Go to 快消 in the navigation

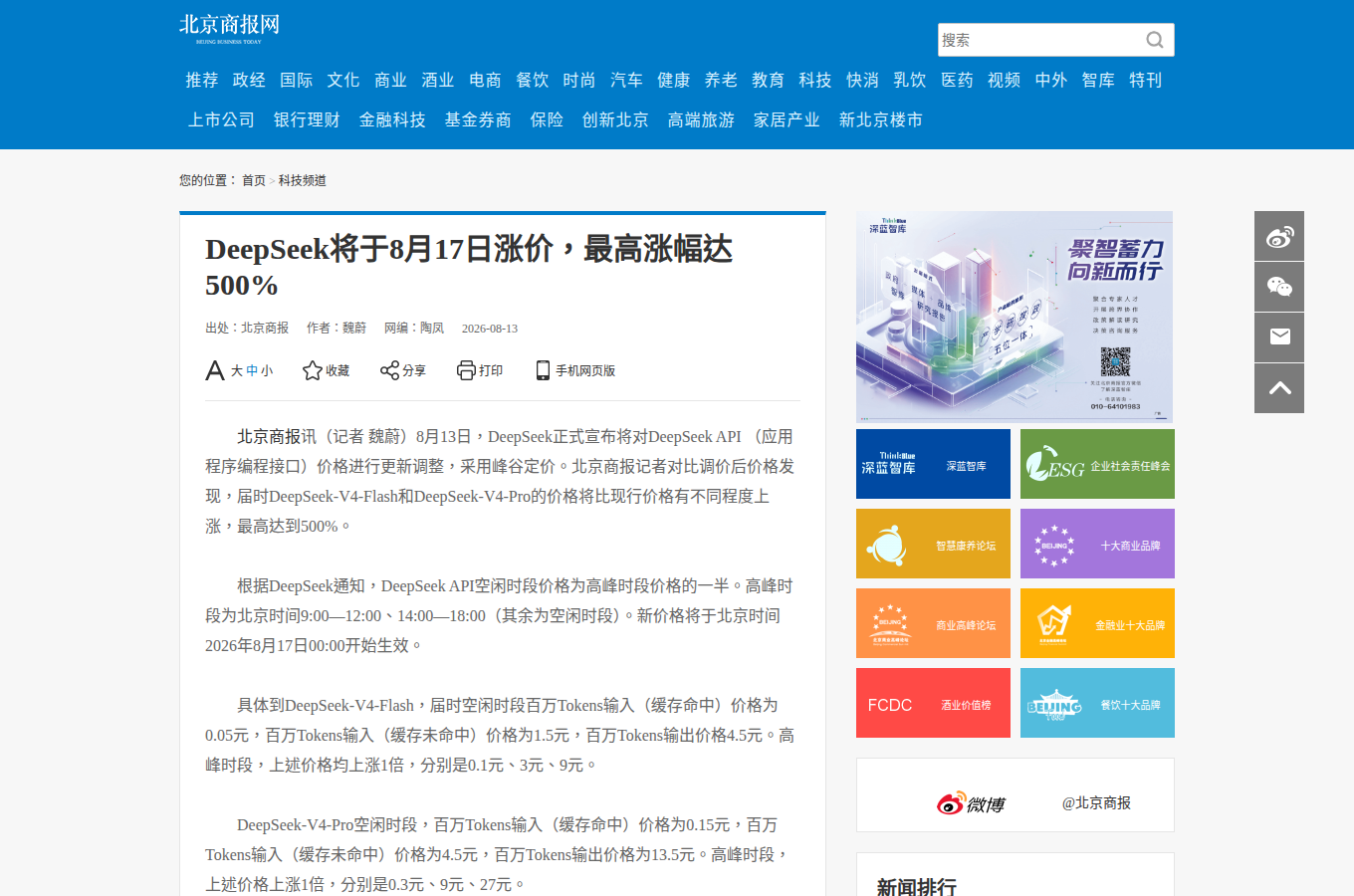(x=862, y=80)
